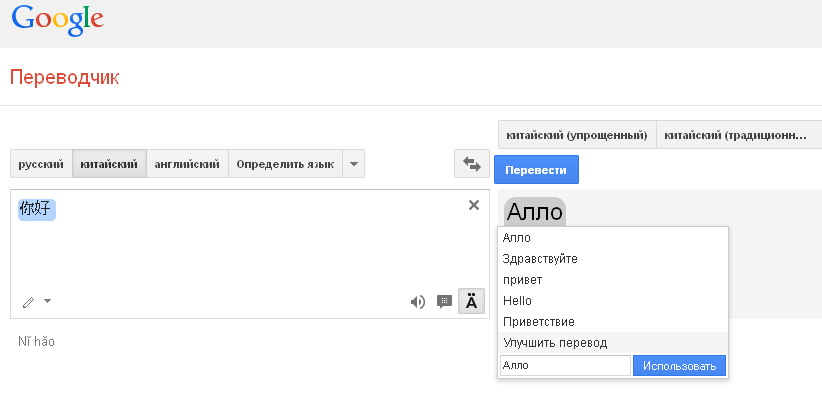The image size is (822, 404).
Task: Select китайский (традиционный) target language
Action: [x=735, y=135]
